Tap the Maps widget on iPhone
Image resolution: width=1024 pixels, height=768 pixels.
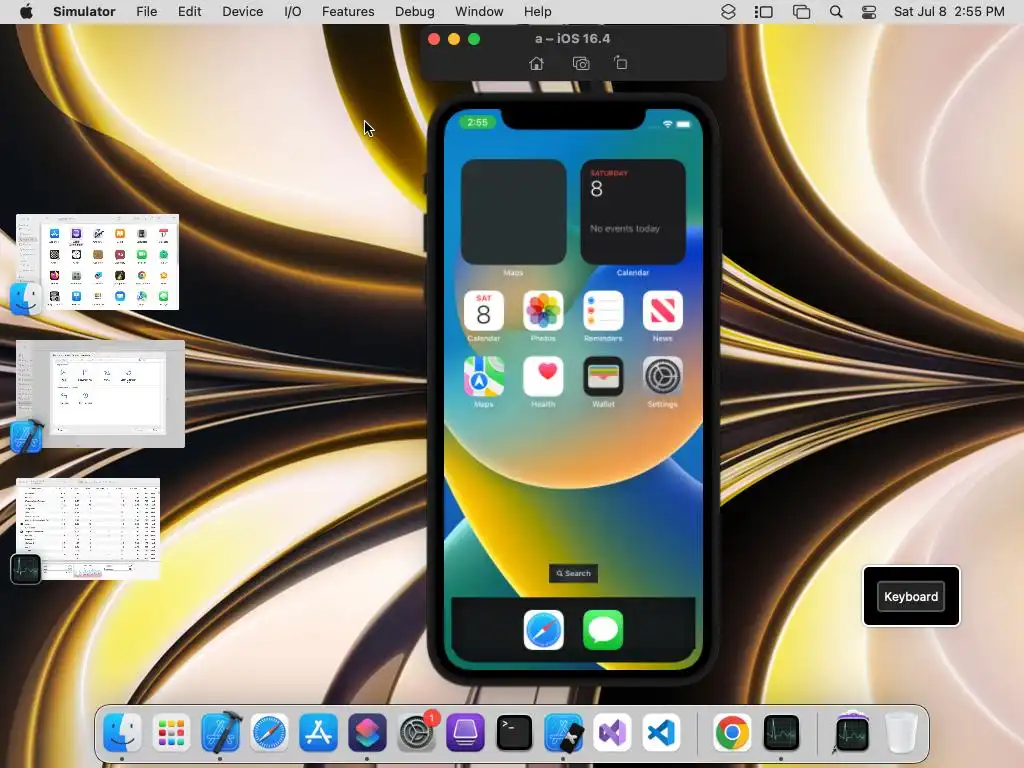click(513, 212)
